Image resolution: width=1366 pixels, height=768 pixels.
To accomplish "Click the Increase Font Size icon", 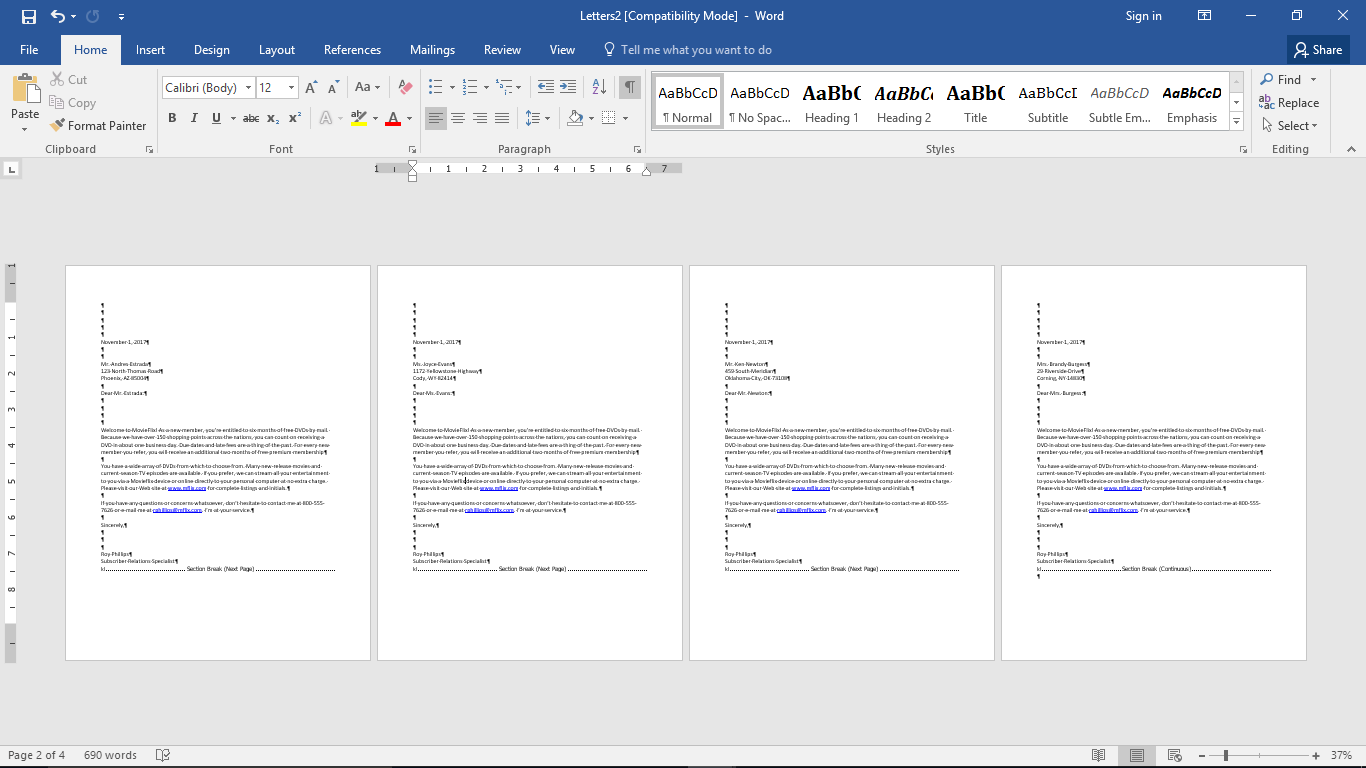I will (x=310, y=88).
